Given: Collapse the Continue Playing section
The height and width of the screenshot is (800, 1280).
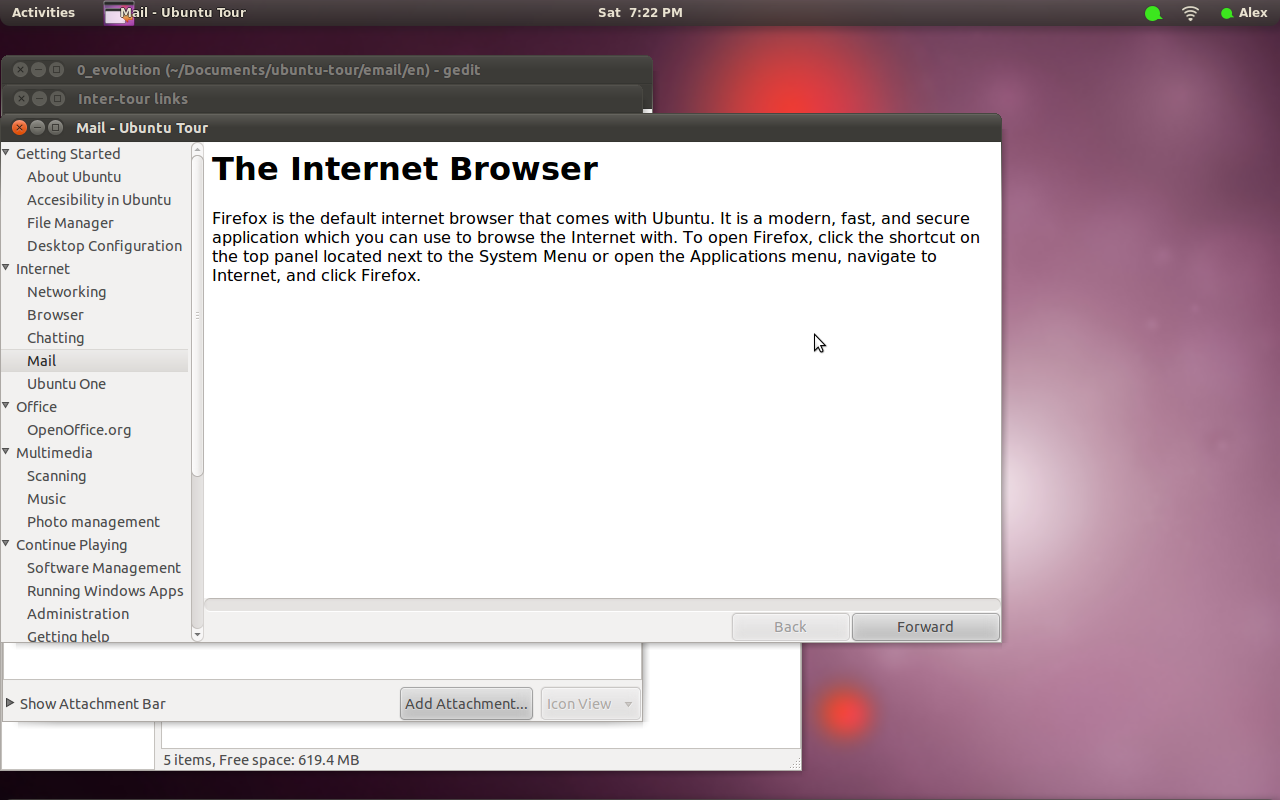Looking at the screenshot, I should (7, 544).
